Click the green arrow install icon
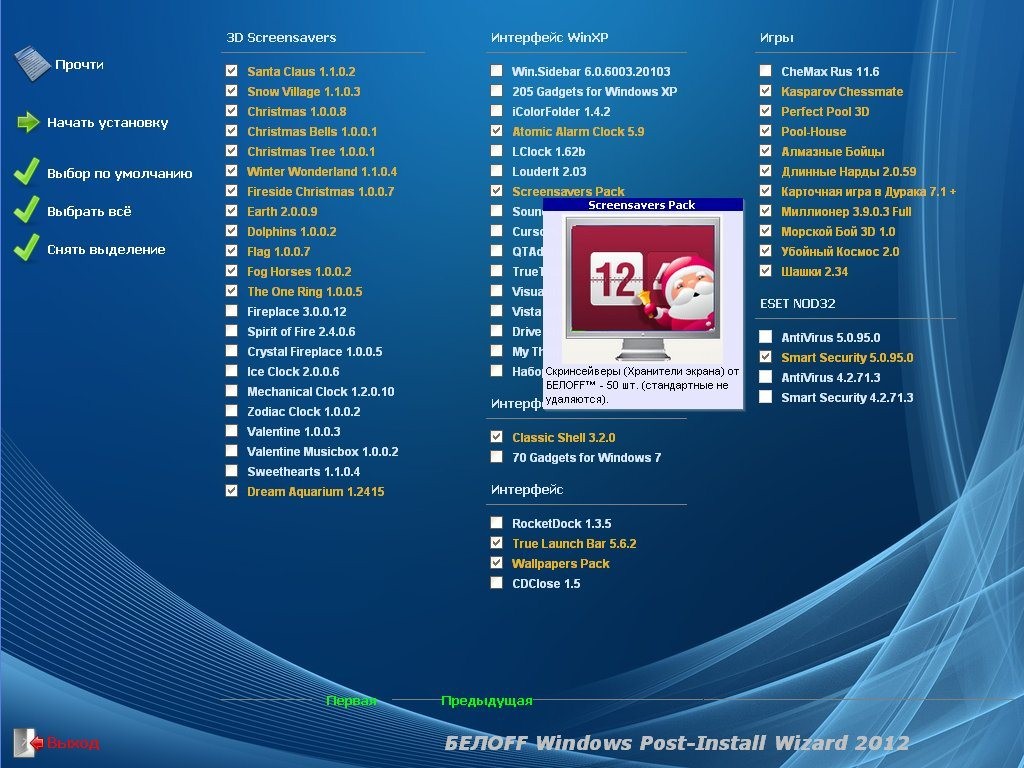This screenshot has height=768, width=1024. [x=28, y=122]
